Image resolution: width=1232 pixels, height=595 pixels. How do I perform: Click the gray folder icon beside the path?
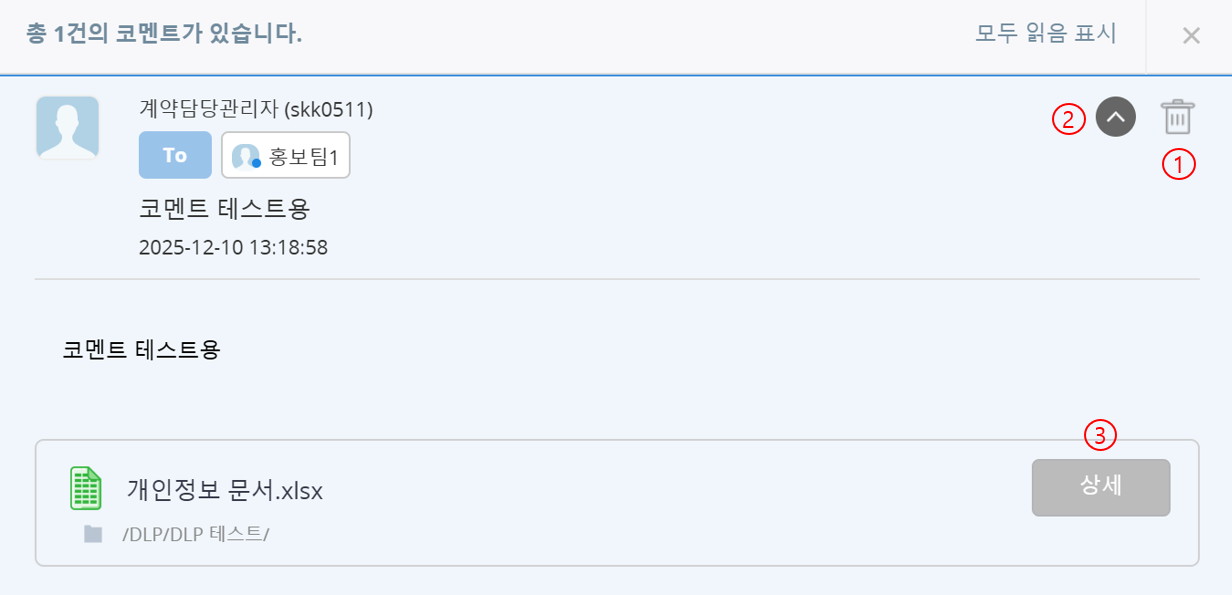[93, 534]
